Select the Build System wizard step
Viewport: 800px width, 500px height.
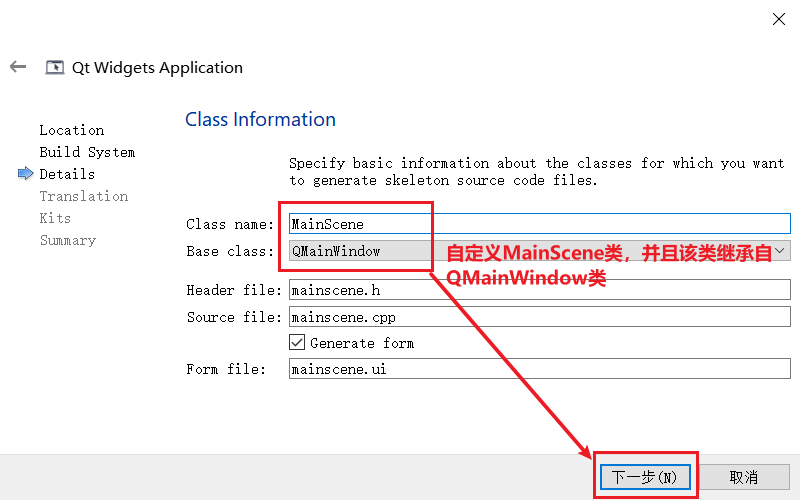pyautogui.click(x=87, y=153)
